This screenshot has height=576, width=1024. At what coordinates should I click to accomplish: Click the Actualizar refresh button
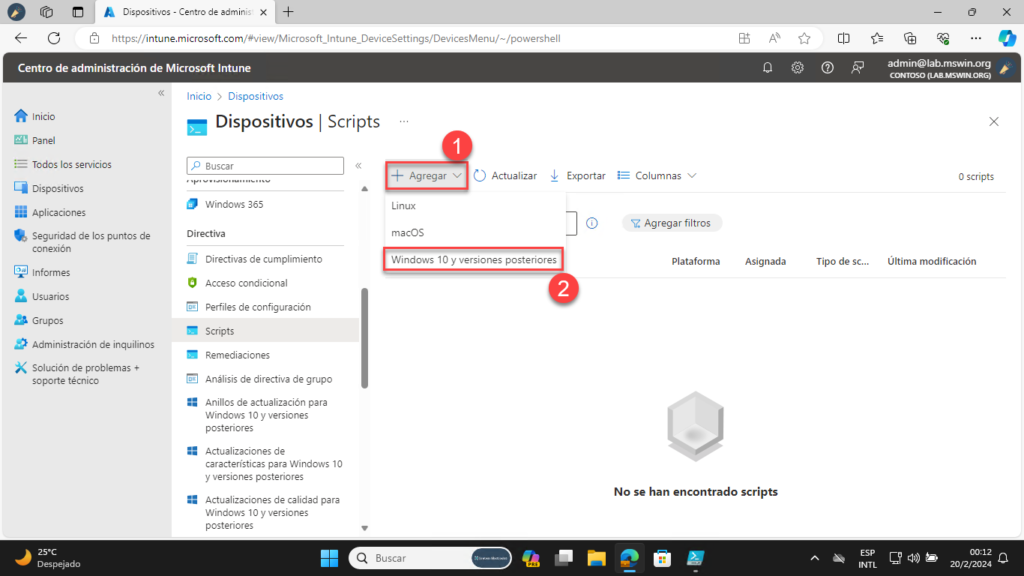505,176
